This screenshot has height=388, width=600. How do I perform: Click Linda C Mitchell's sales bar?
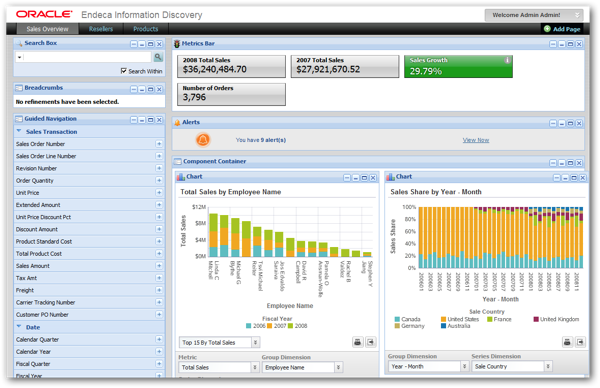[214, 235]
